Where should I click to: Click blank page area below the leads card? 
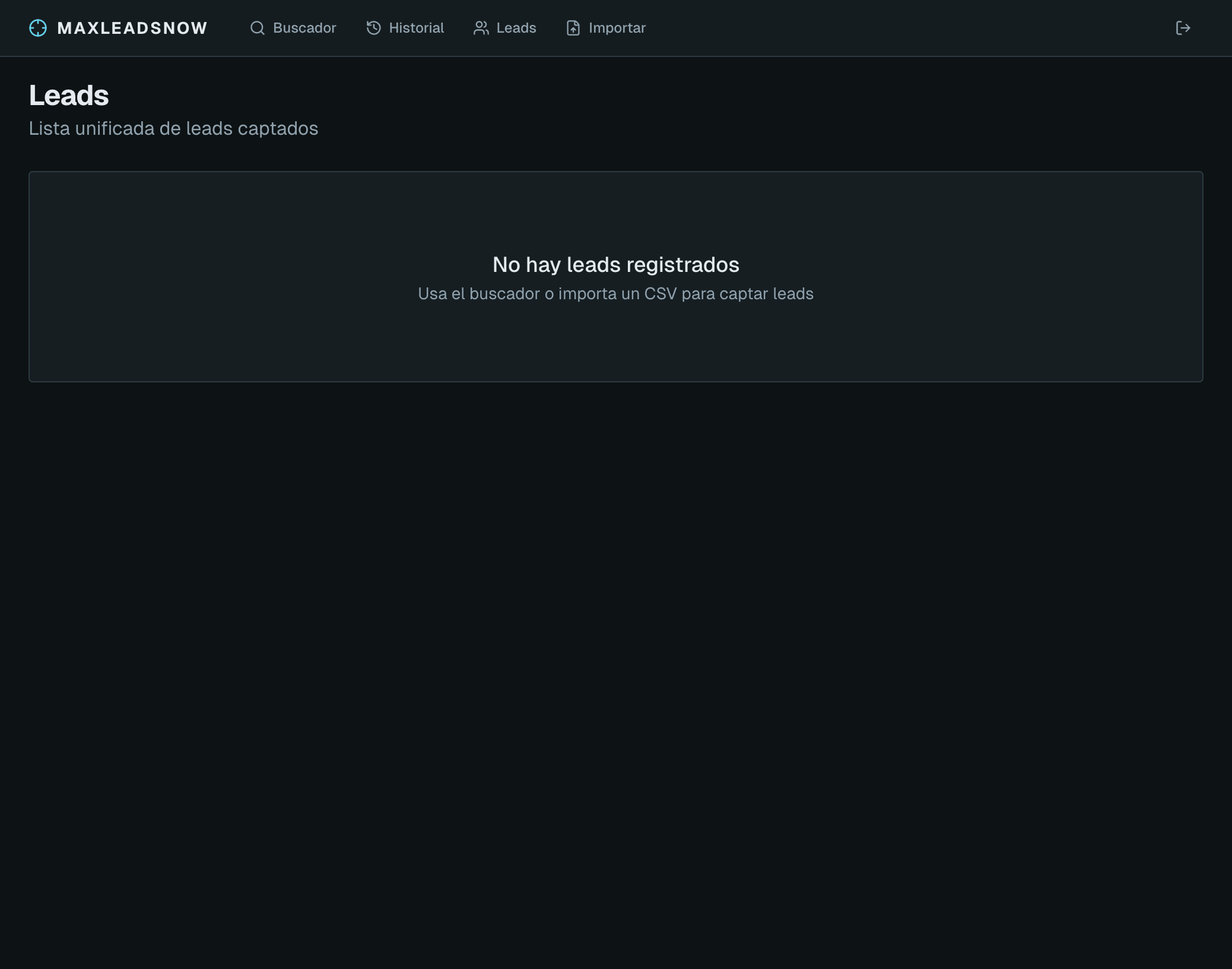point(616,653)
